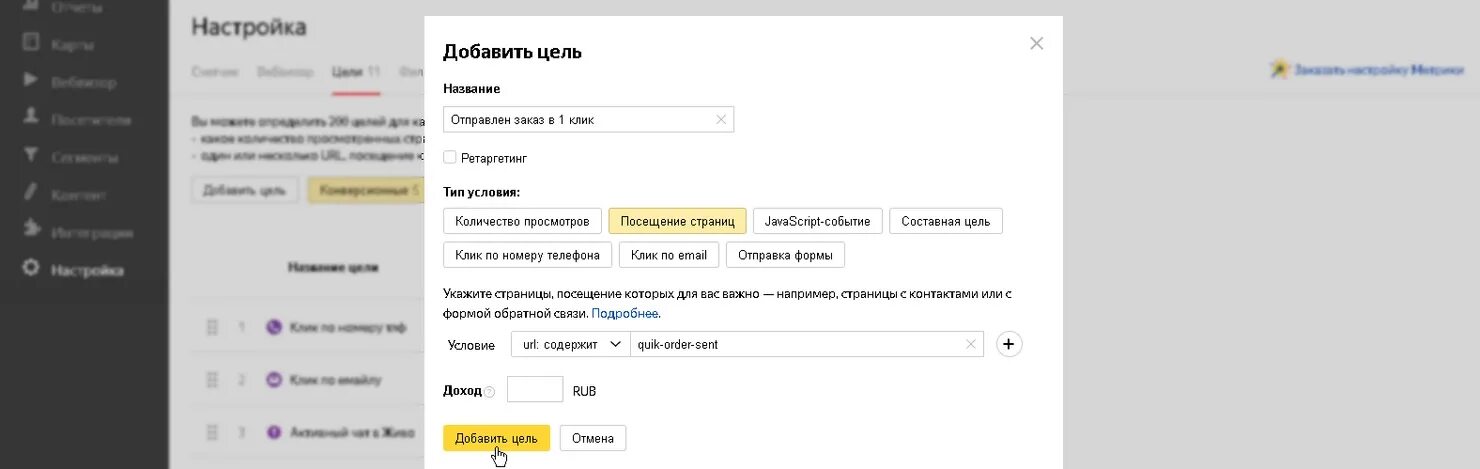This screenshot has width=1480, height=469.
Task: Open Settings gear in the sidebar
Action: tap(31, 269)
